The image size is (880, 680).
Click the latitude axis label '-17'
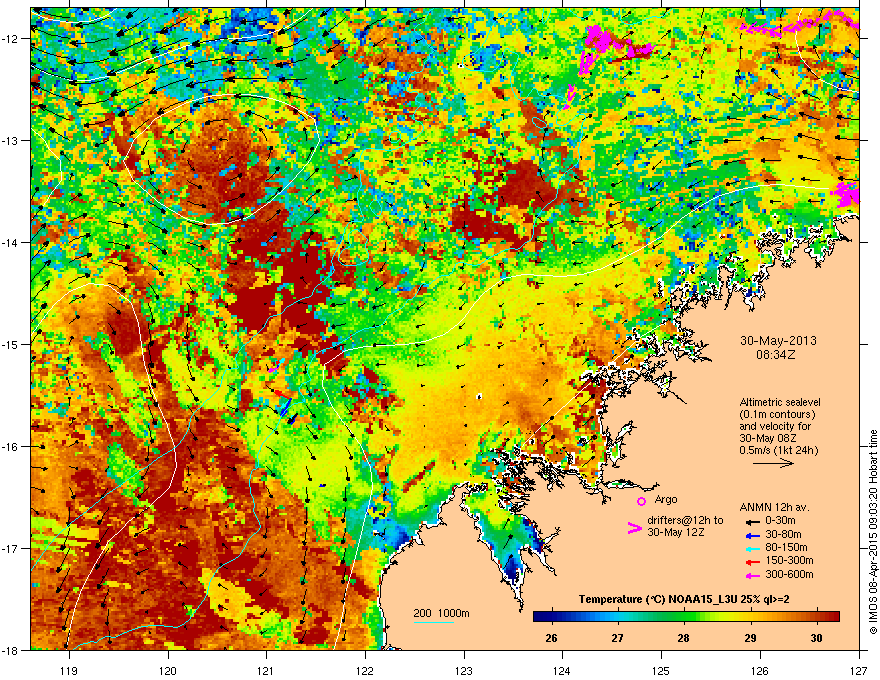pos(11,548)
